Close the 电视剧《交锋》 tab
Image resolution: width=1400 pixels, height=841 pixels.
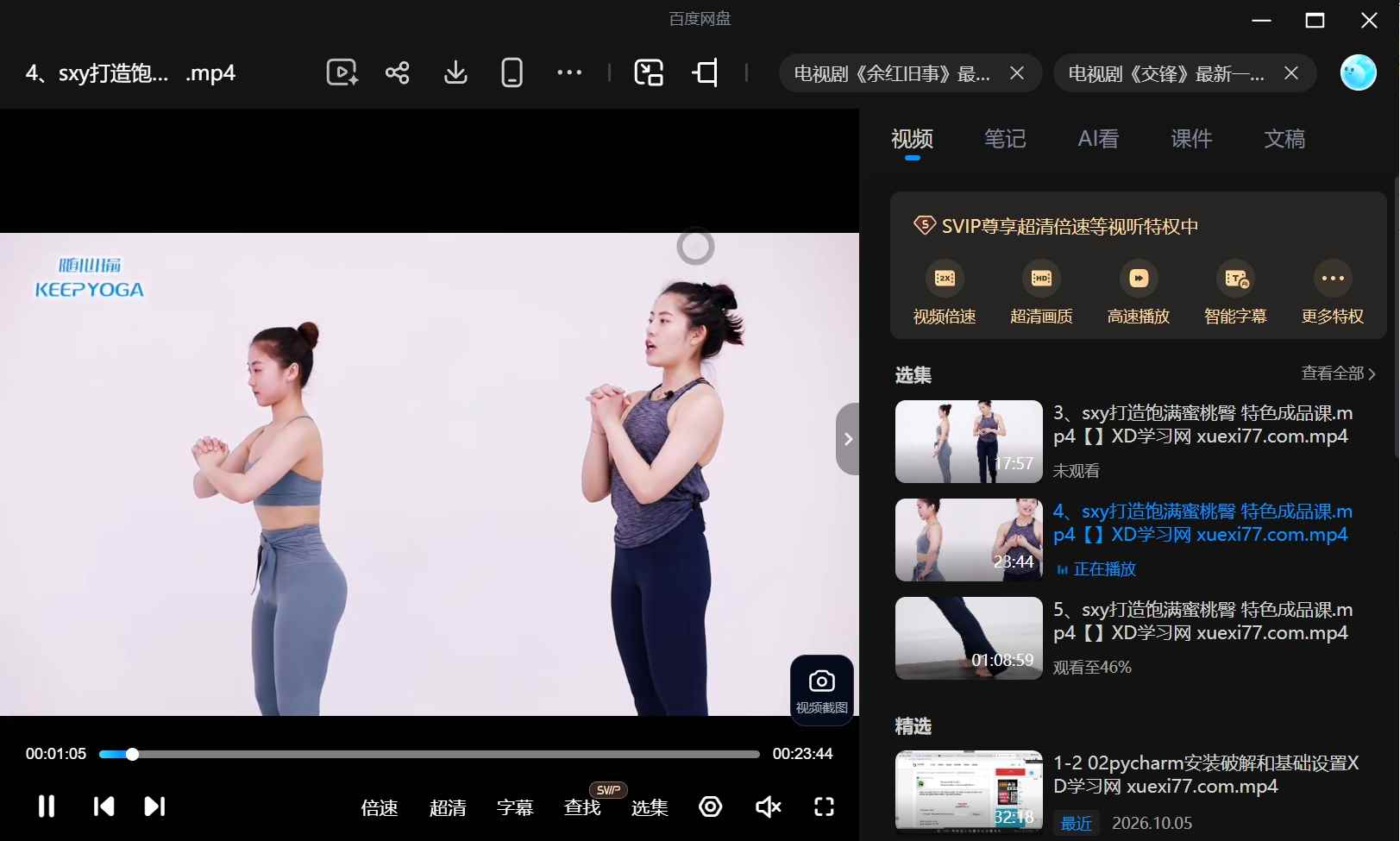[1291, 73]
